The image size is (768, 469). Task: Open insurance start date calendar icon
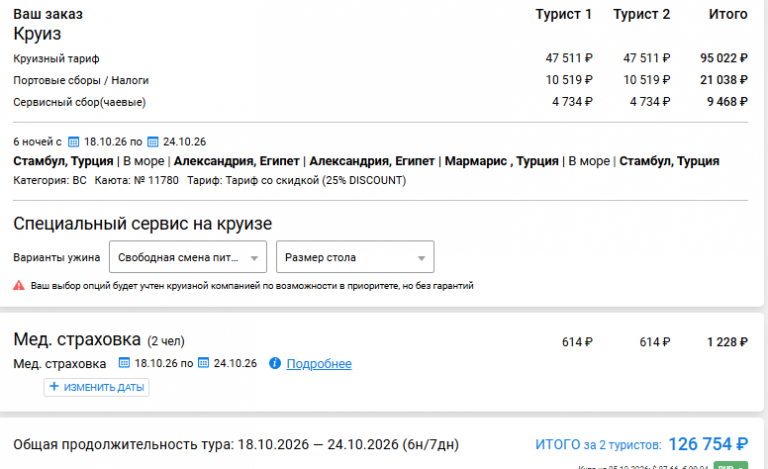click(124, 363)
